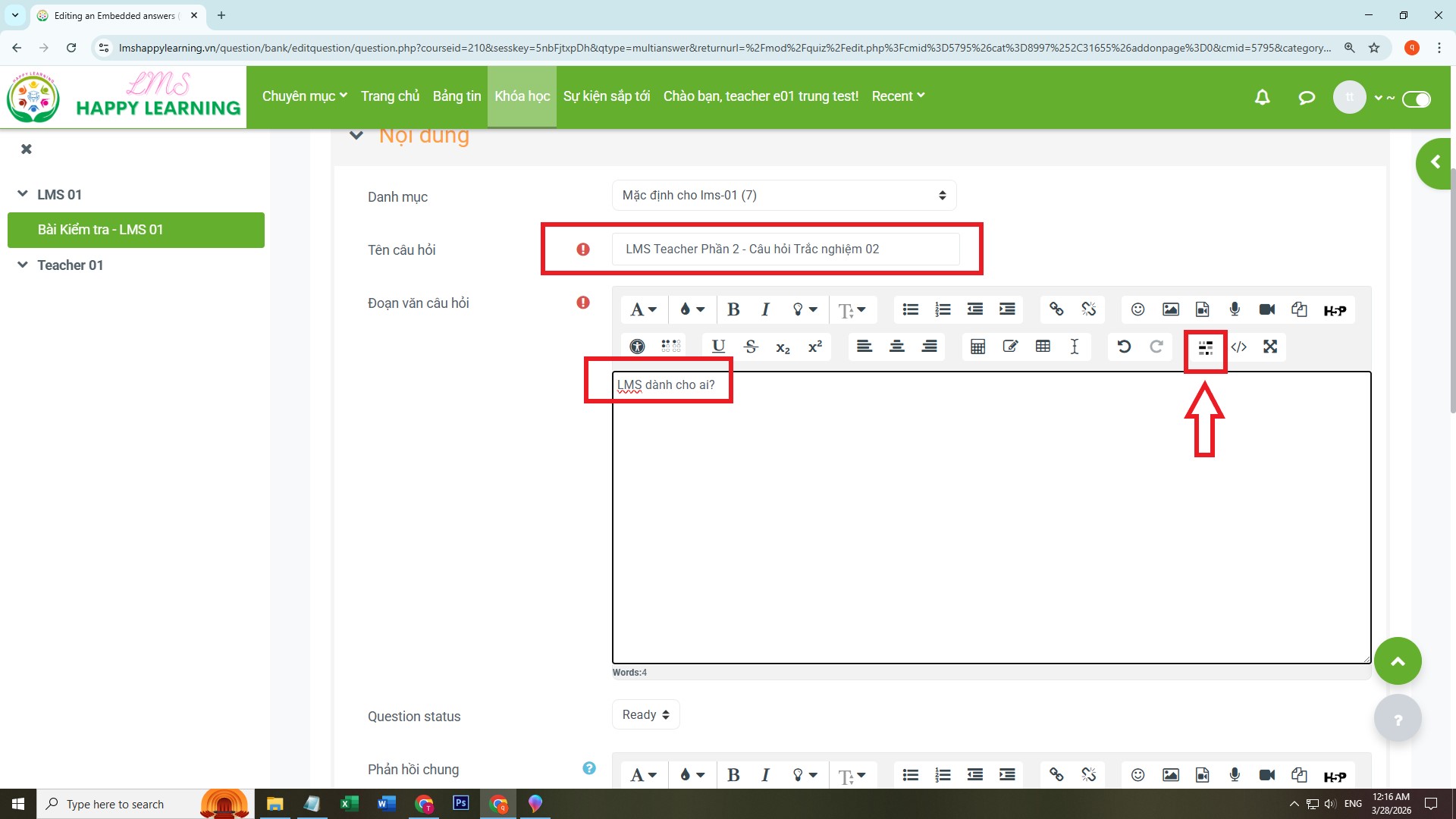Toggle the edit mode switch in header
The image size is (1456, 819).
pos(1416,99)
